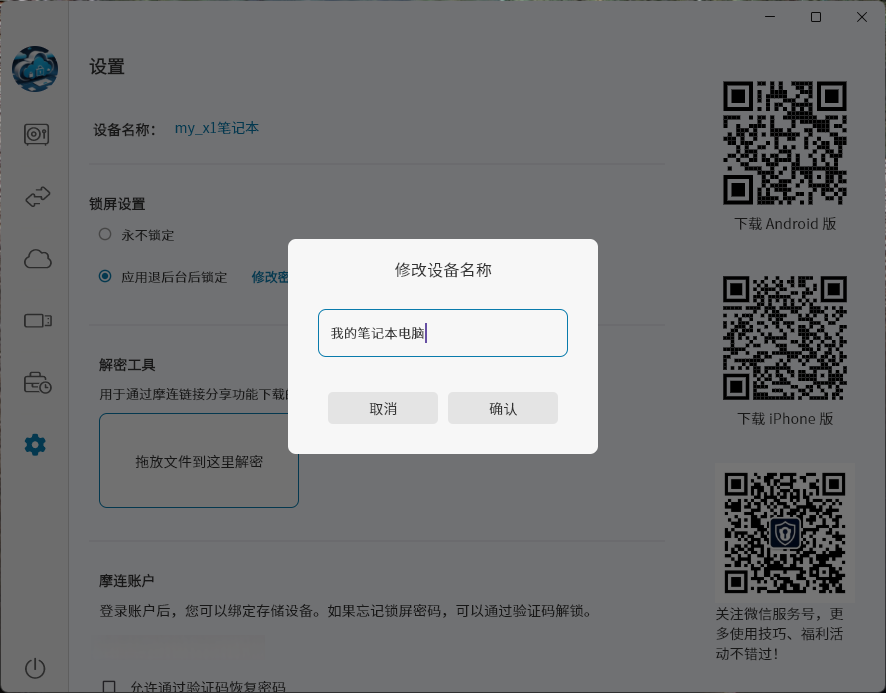The image size is (886, 693).
Task: Cancel the dialog with 取消 button
Action: tap(382, 407)
